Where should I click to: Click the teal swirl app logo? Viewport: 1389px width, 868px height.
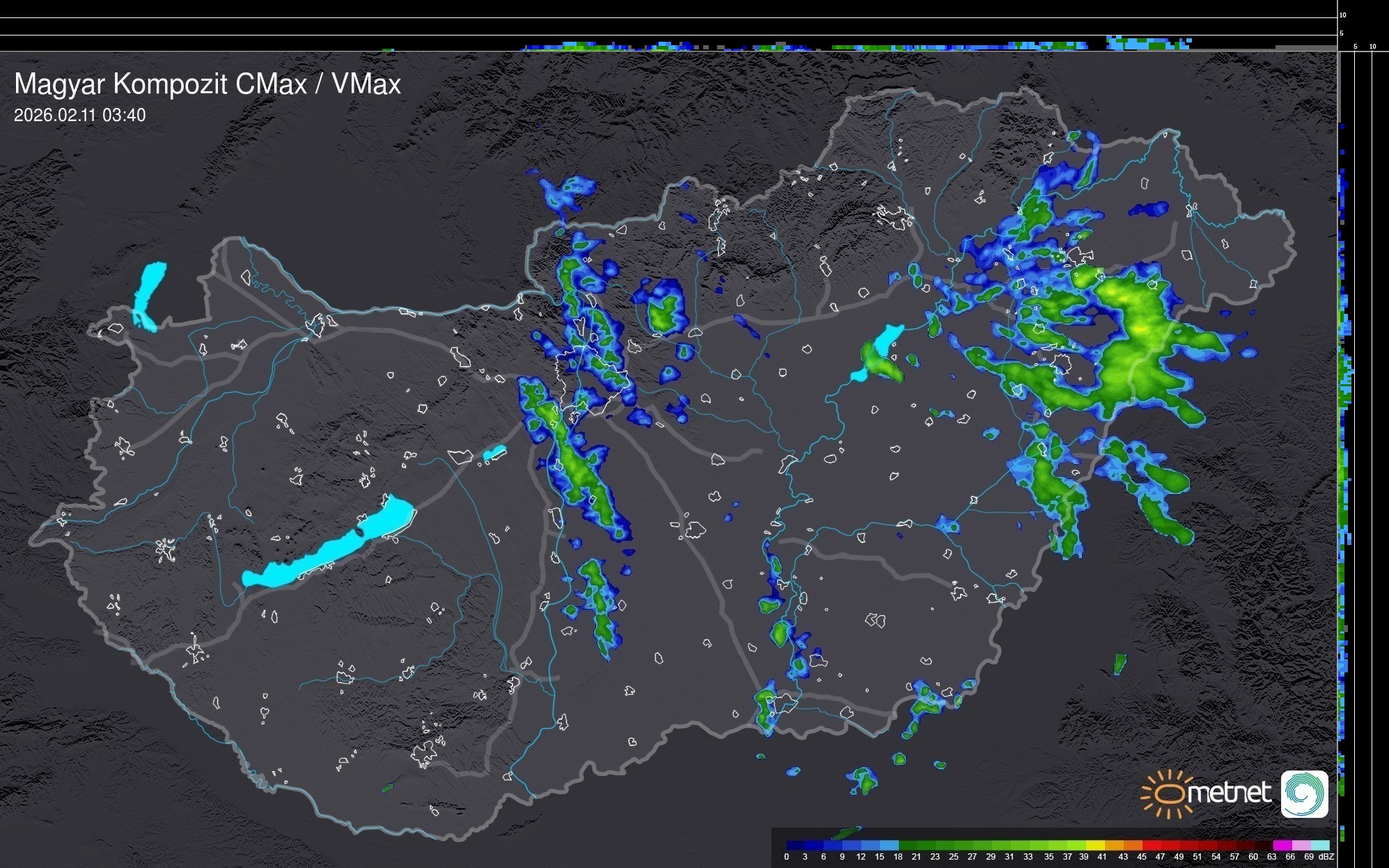coord(1304,794)
